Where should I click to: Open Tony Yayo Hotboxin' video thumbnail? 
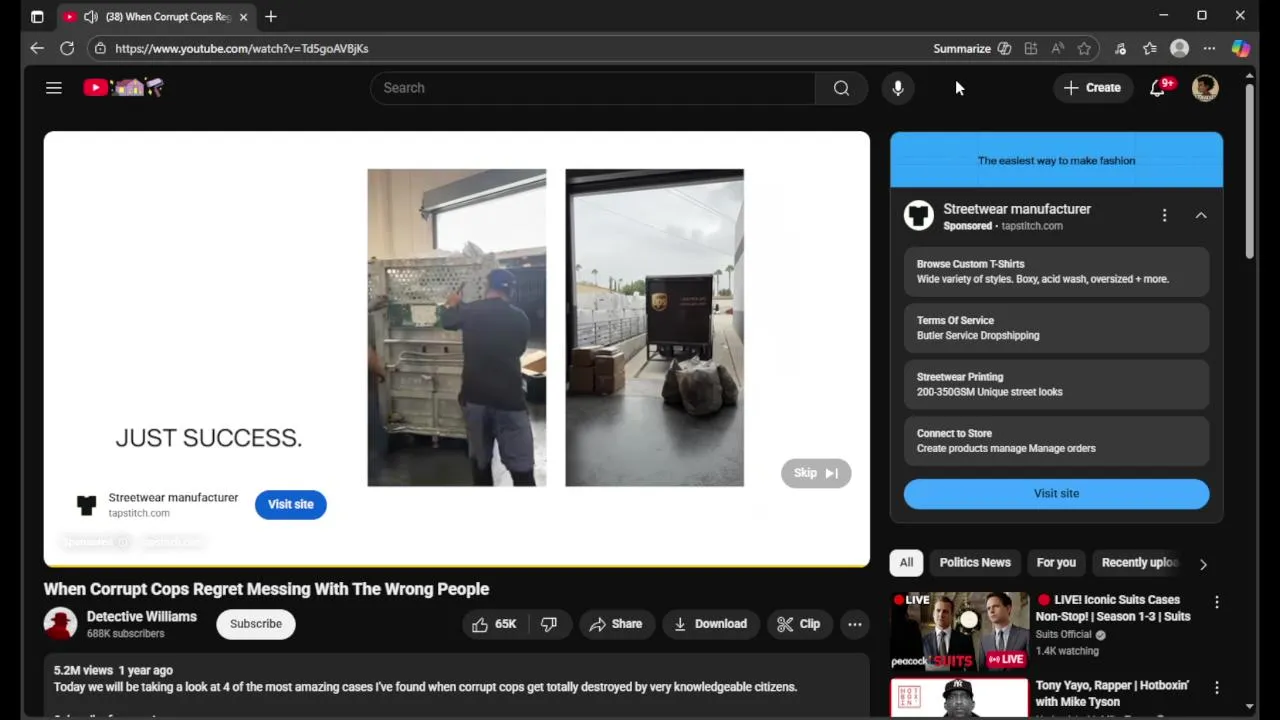[959, 698]
